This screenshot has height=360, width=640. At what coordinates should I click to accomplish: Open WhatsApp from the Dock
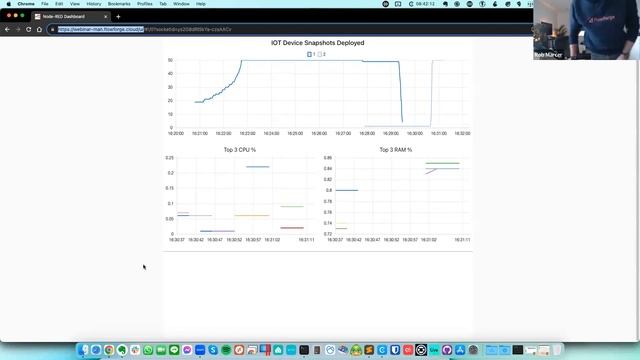148,350
